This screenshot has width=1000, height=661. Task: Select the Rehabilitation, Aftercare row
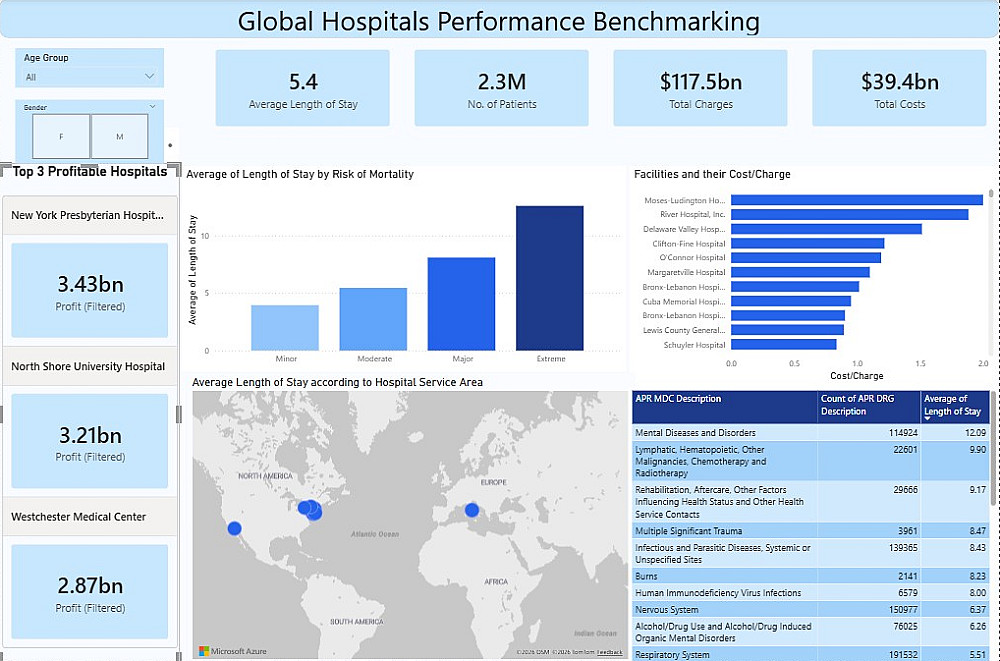pyautogui.click(x=811, y=502)
